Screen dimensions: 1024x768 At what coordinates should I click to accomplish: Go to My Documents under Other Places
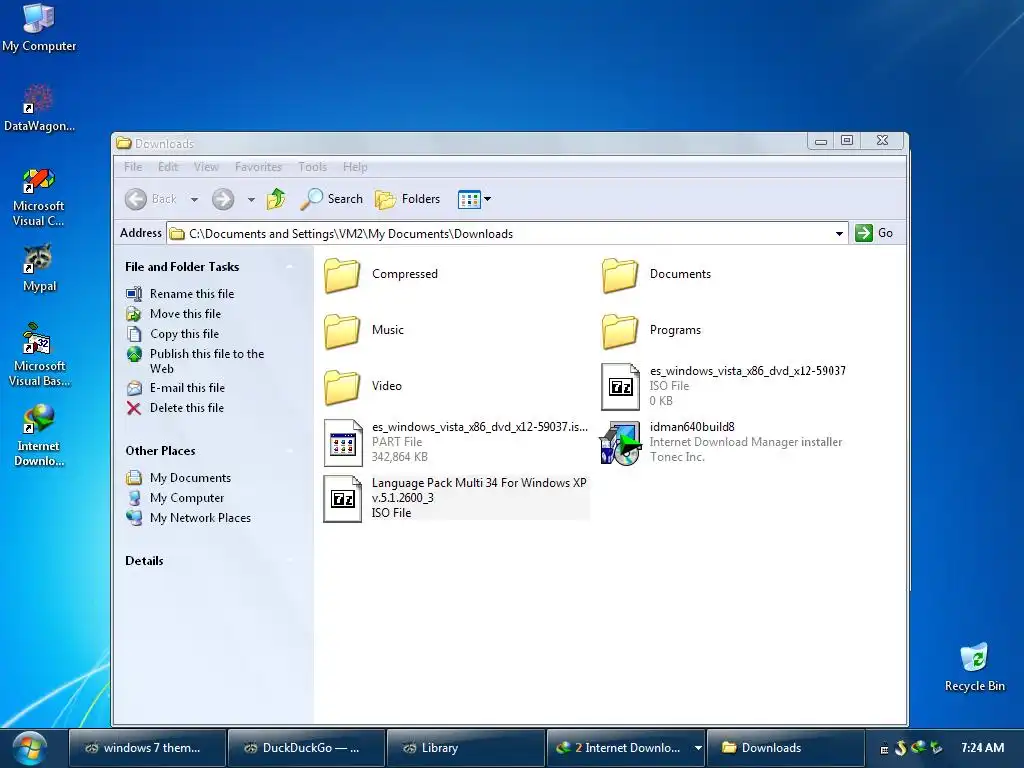click(190, 478)
